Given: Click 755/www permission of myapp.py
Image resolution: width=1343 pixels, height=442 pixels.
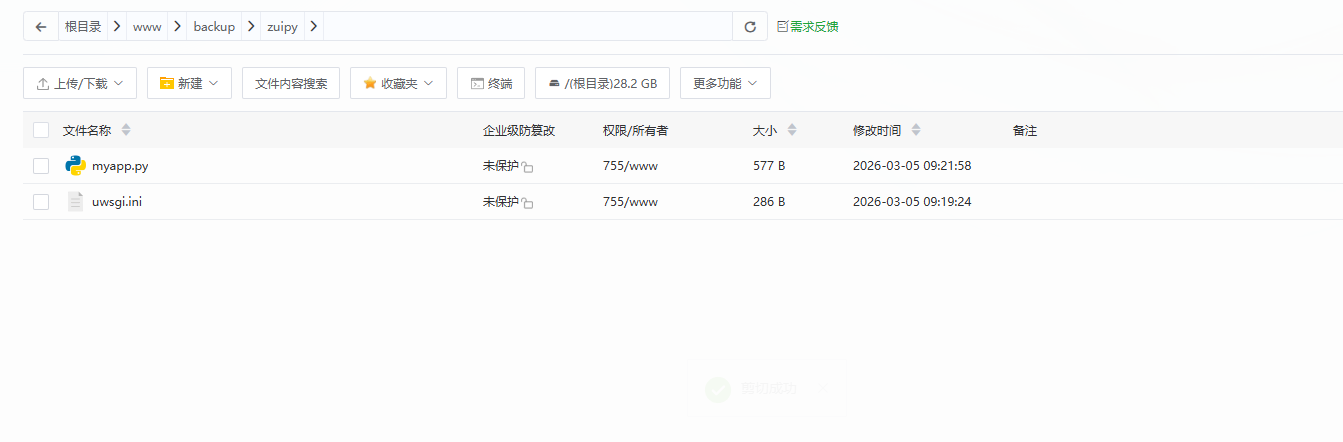Looking at the screenshot, I should tap(630, 166).
